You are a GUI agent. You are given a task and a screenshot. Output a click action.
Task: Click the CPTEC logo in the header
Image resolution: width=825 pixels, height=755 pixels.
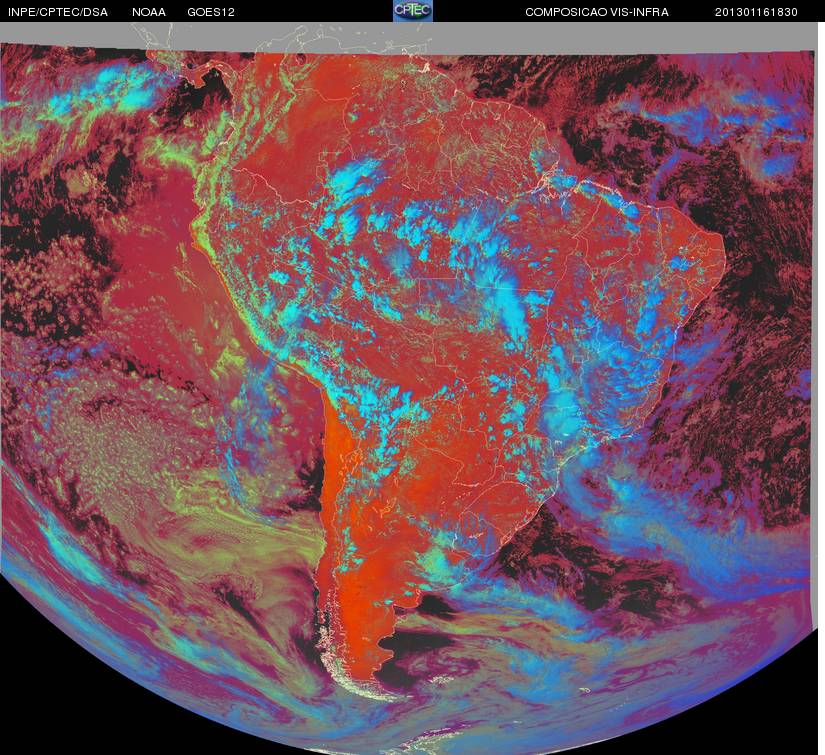tap(413, 11)
